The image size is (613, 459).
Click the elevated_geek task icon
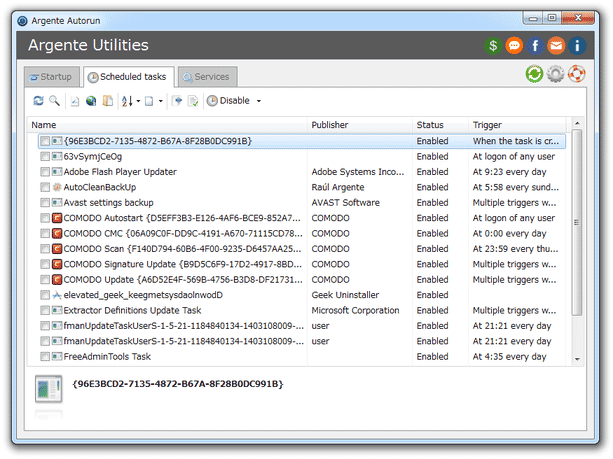57,295
